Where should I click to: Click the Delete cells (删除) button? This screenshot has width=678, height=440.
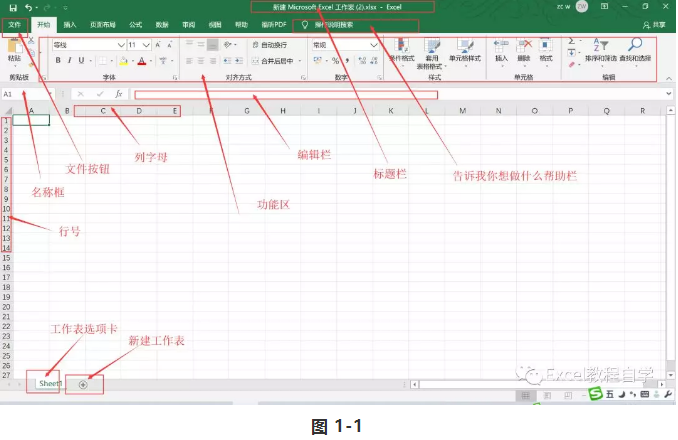(x=524, y=51)
